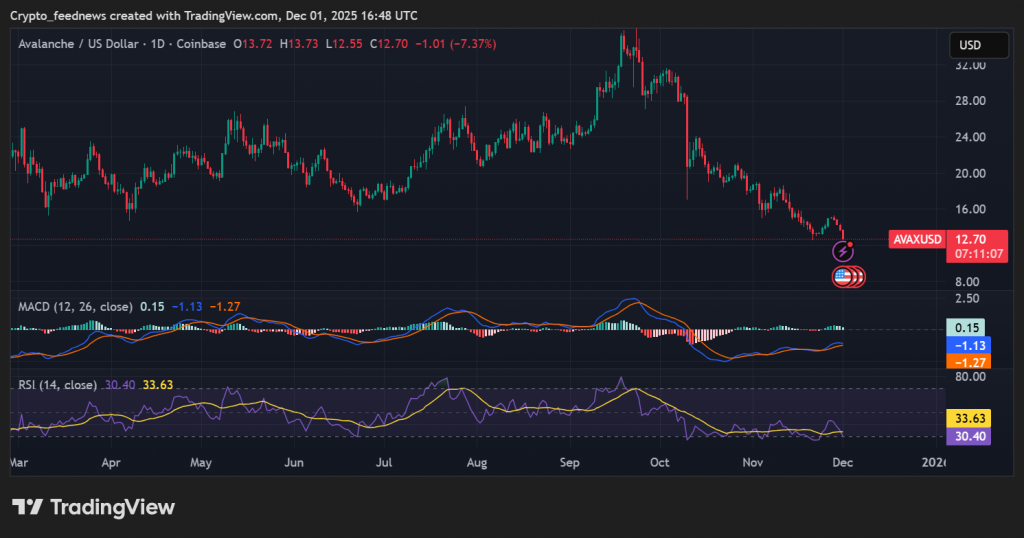The width and height of the screenshot is (1024, 538).
Task: Click the high value H13.73
Action: [298, 44]
